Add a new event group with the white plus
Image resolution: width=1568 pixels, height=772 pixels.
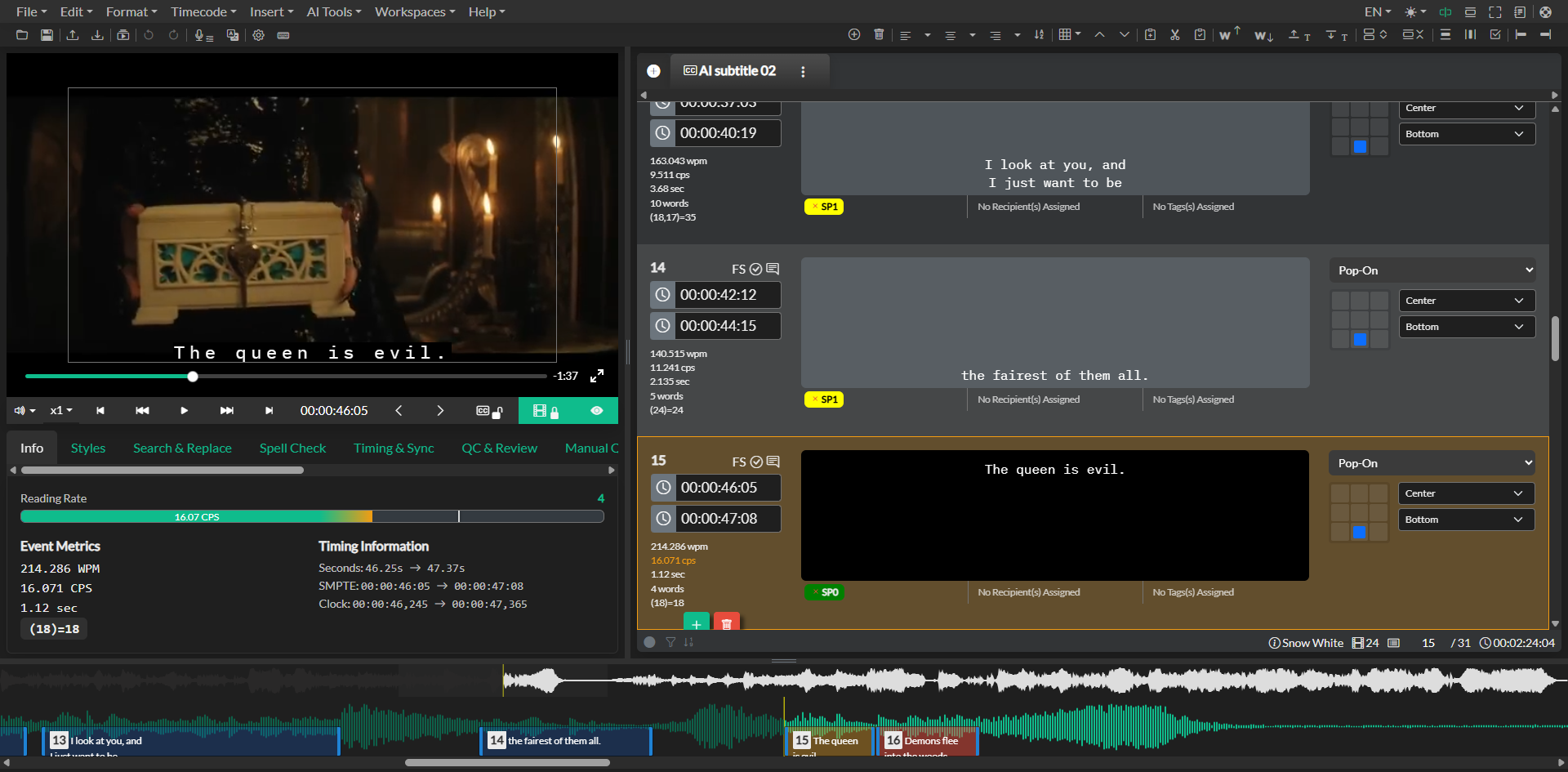click(x=653, y=71)
